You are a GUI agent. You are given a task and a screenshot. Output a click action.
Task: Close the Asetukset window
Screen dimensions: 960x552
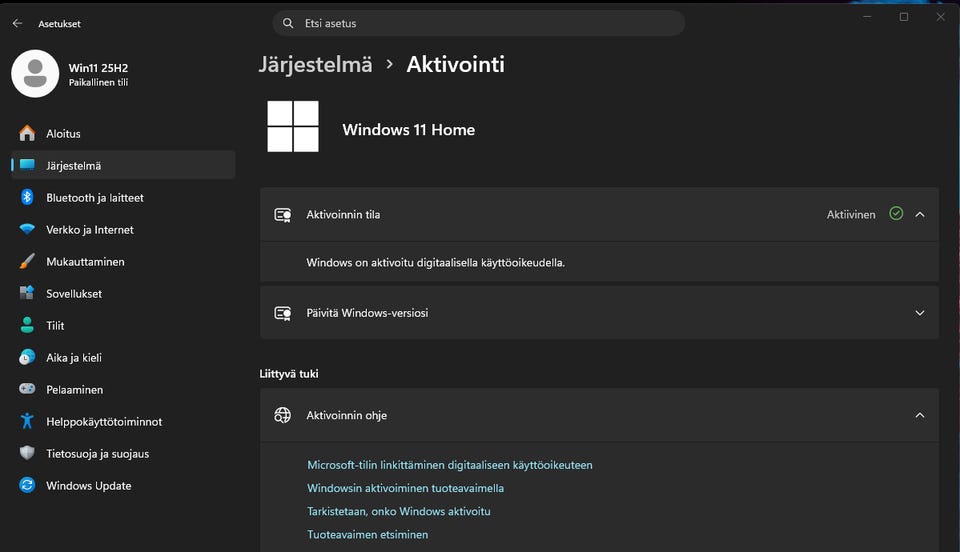[x=940, y=17]
